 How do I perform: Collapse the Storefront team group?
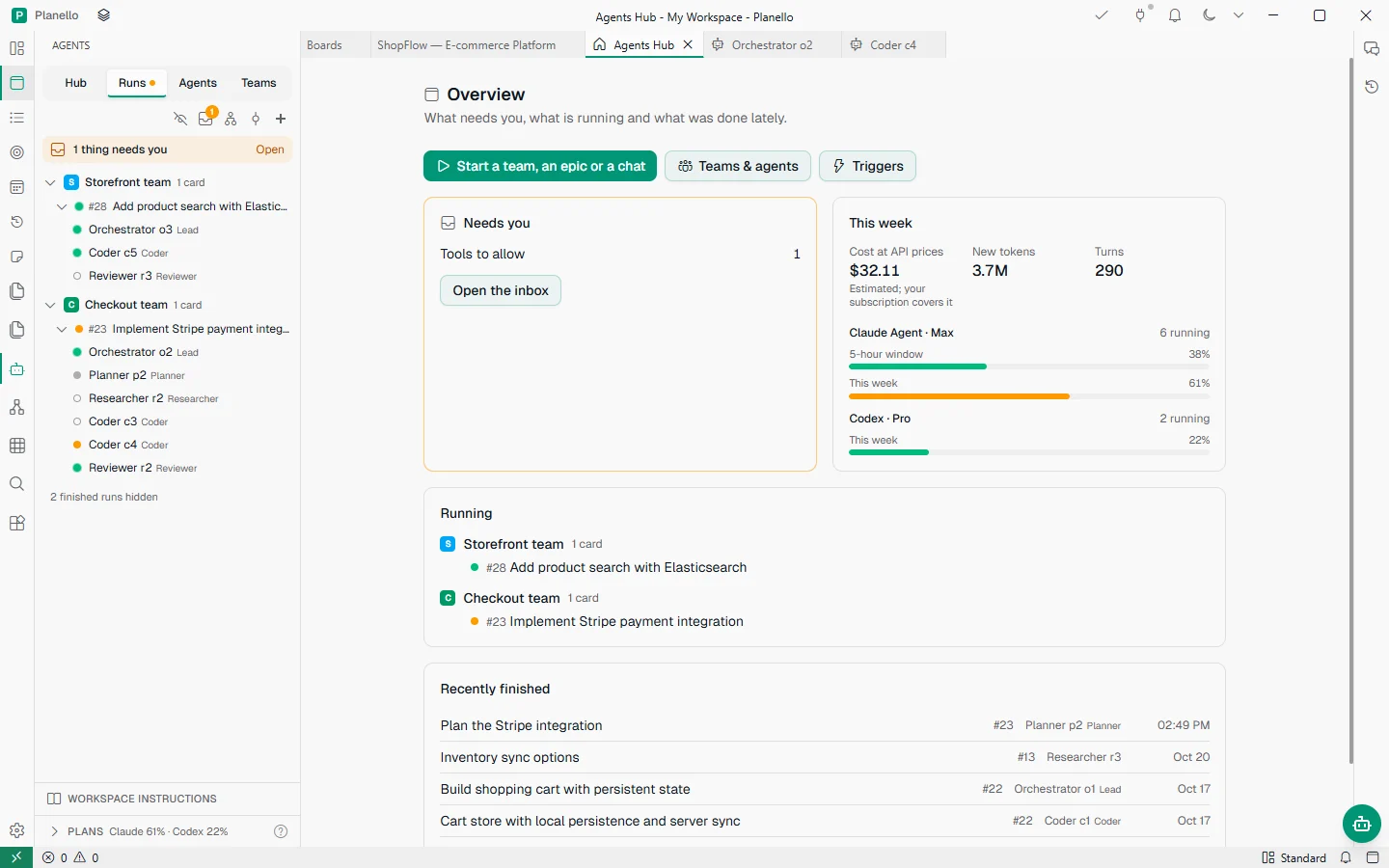point(50,182)
